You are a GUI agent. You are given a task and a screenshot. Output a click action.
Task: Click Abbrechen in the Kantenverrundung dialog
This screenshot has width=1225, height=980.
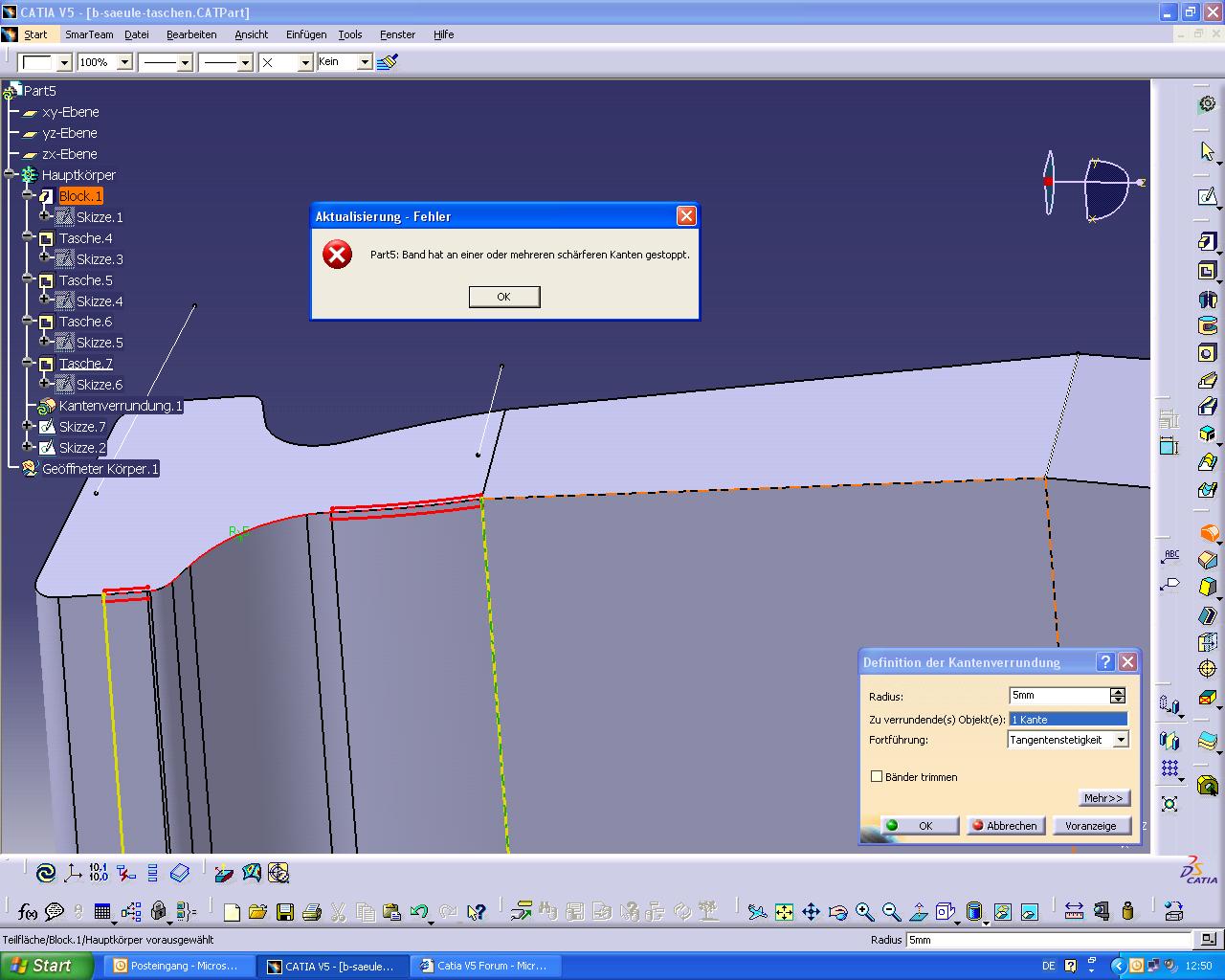tap(1005, 825)
